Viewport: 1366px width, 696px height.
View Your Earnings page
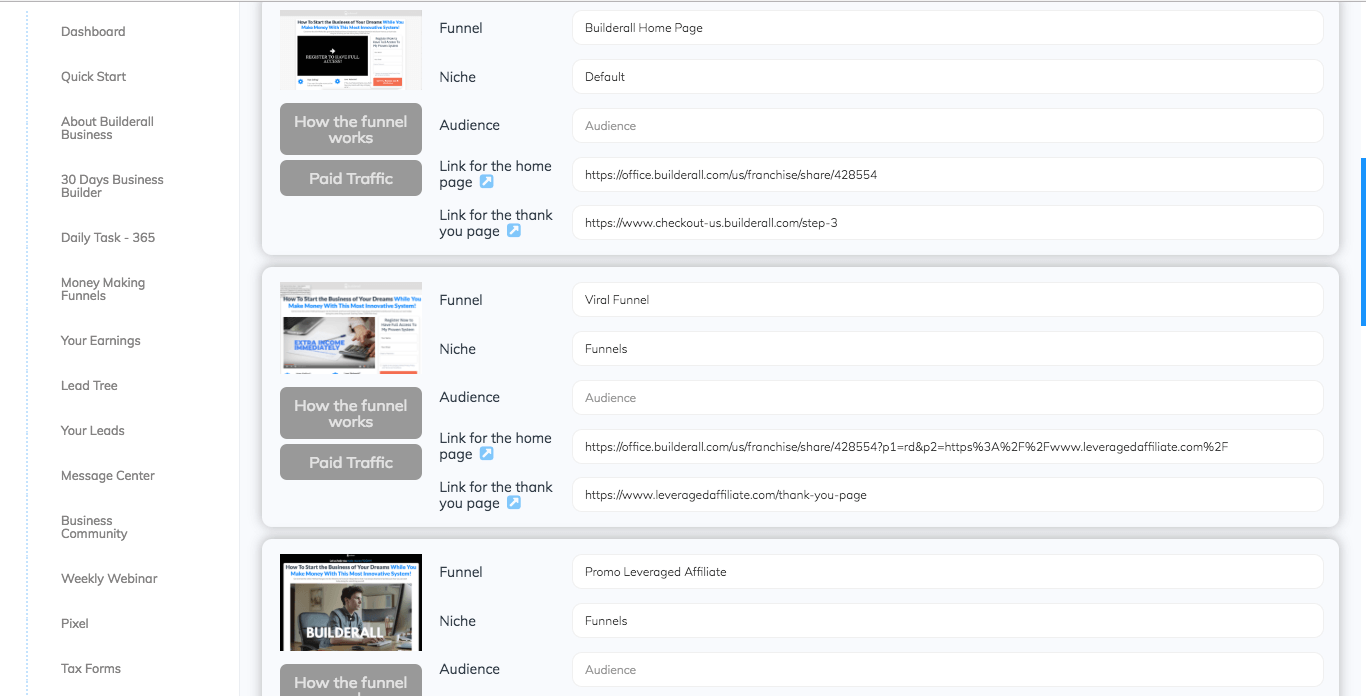pos(100,341)
